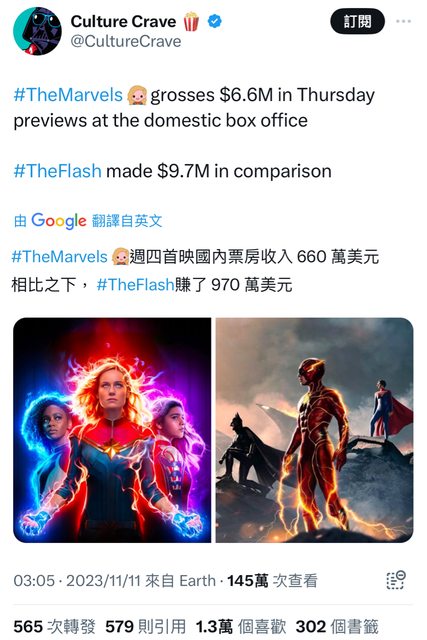Open #TheMarvels hashtag in translated text
Viewport: 427px width, 640px height.
click(x=60, y=257)
